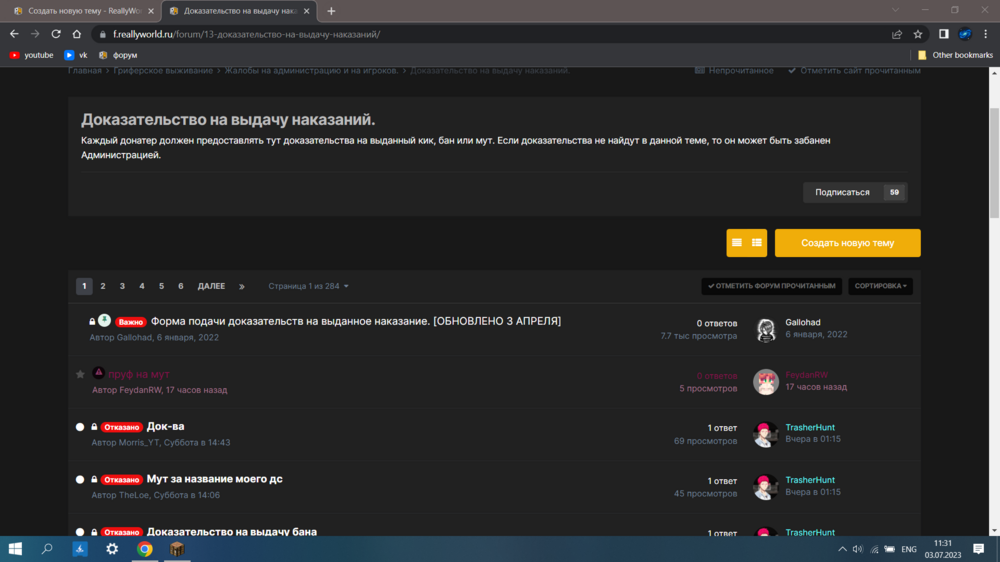
Task: Click the unread dot beside Мут за название моего дс
Action: 80,479
